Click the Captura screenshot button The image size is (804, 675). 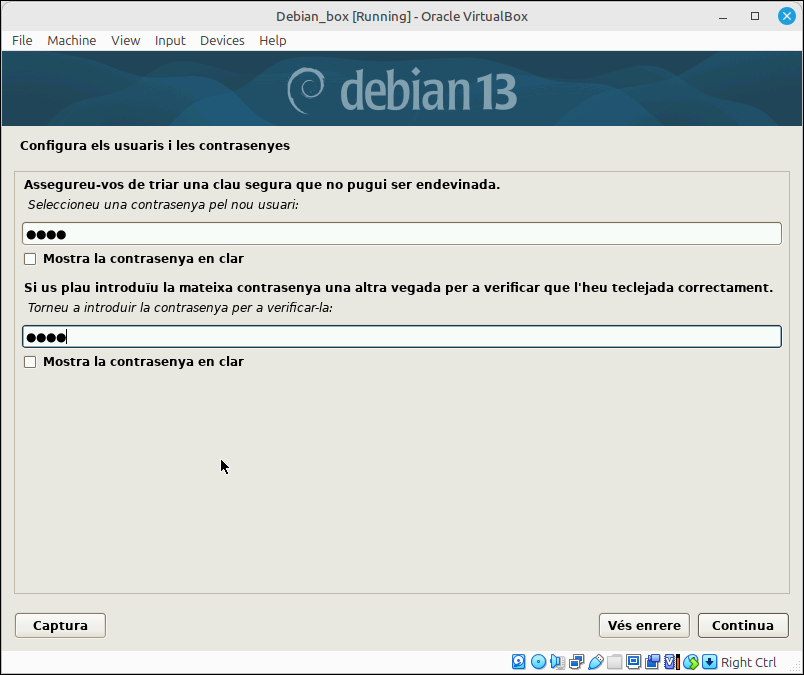61,625
